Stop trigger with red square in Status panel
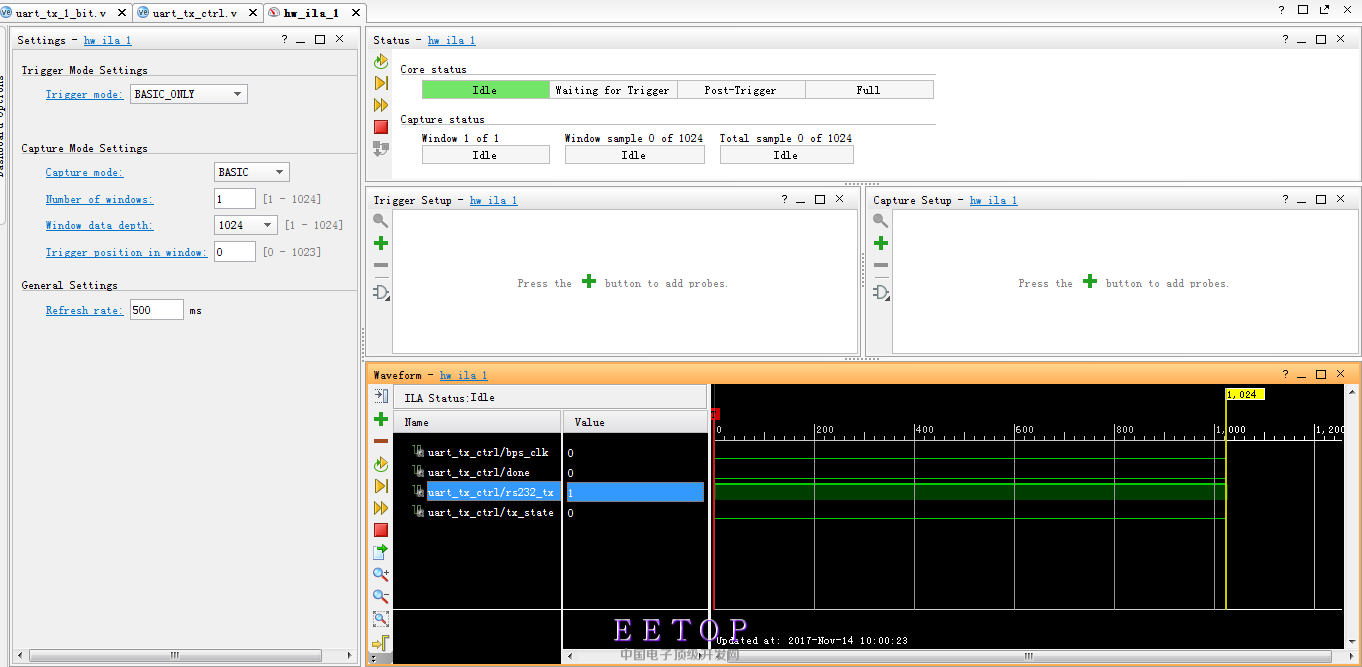Image resolution: width=1362 pixels, height=667 pixels. pos(381,127)
